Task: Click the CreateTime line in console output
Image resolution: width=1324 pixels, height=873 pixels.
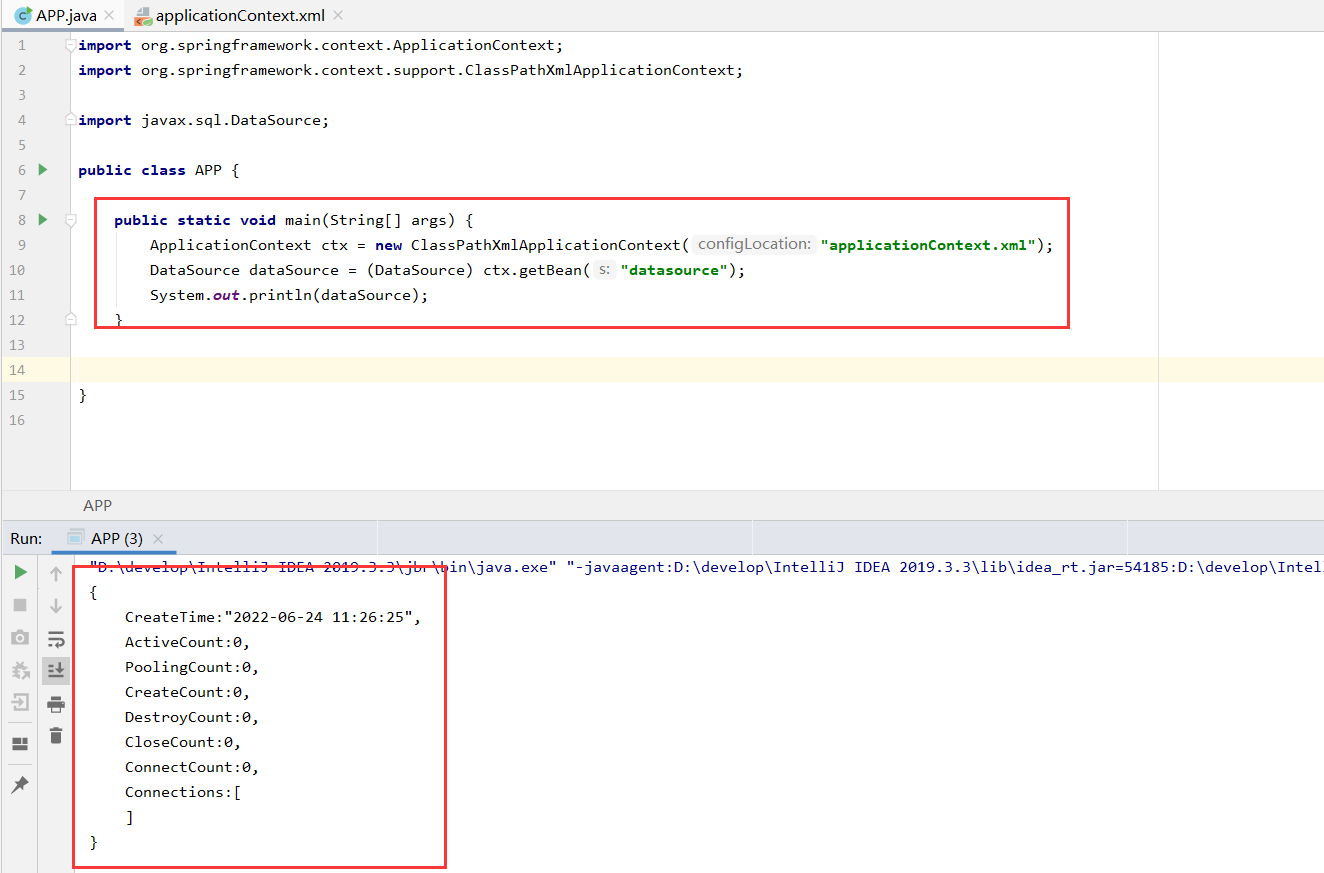Action: [273, 617]
